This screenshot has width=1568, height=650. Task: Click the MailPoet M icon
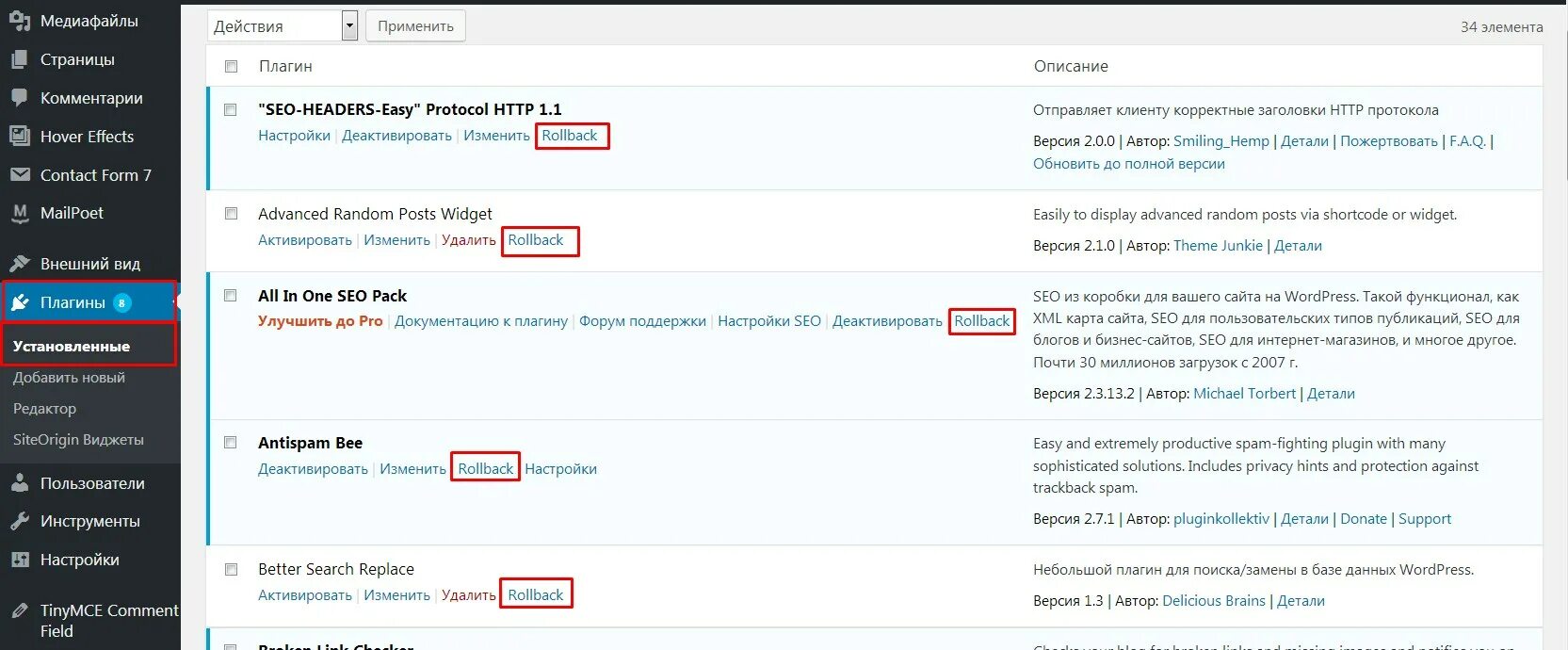click(x=20, y=214)
